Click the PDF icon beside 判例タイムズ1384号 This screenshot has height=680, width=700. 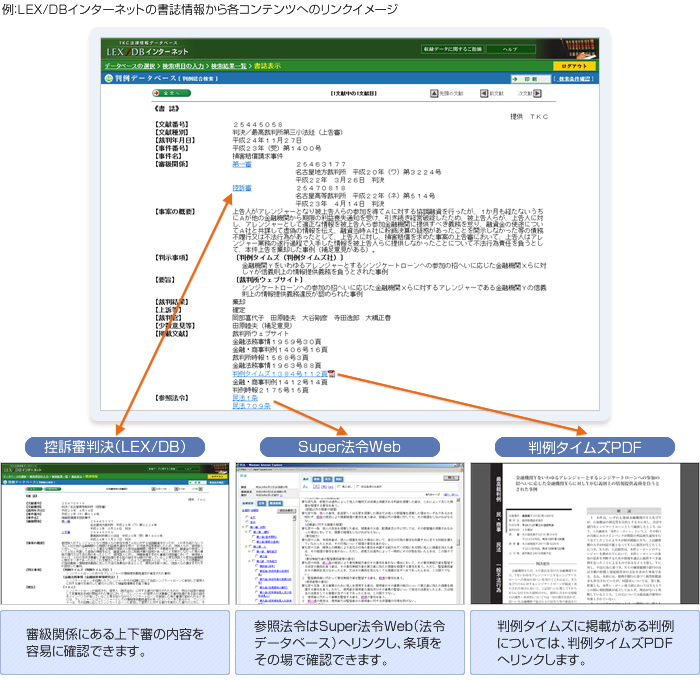pos(331,373)
